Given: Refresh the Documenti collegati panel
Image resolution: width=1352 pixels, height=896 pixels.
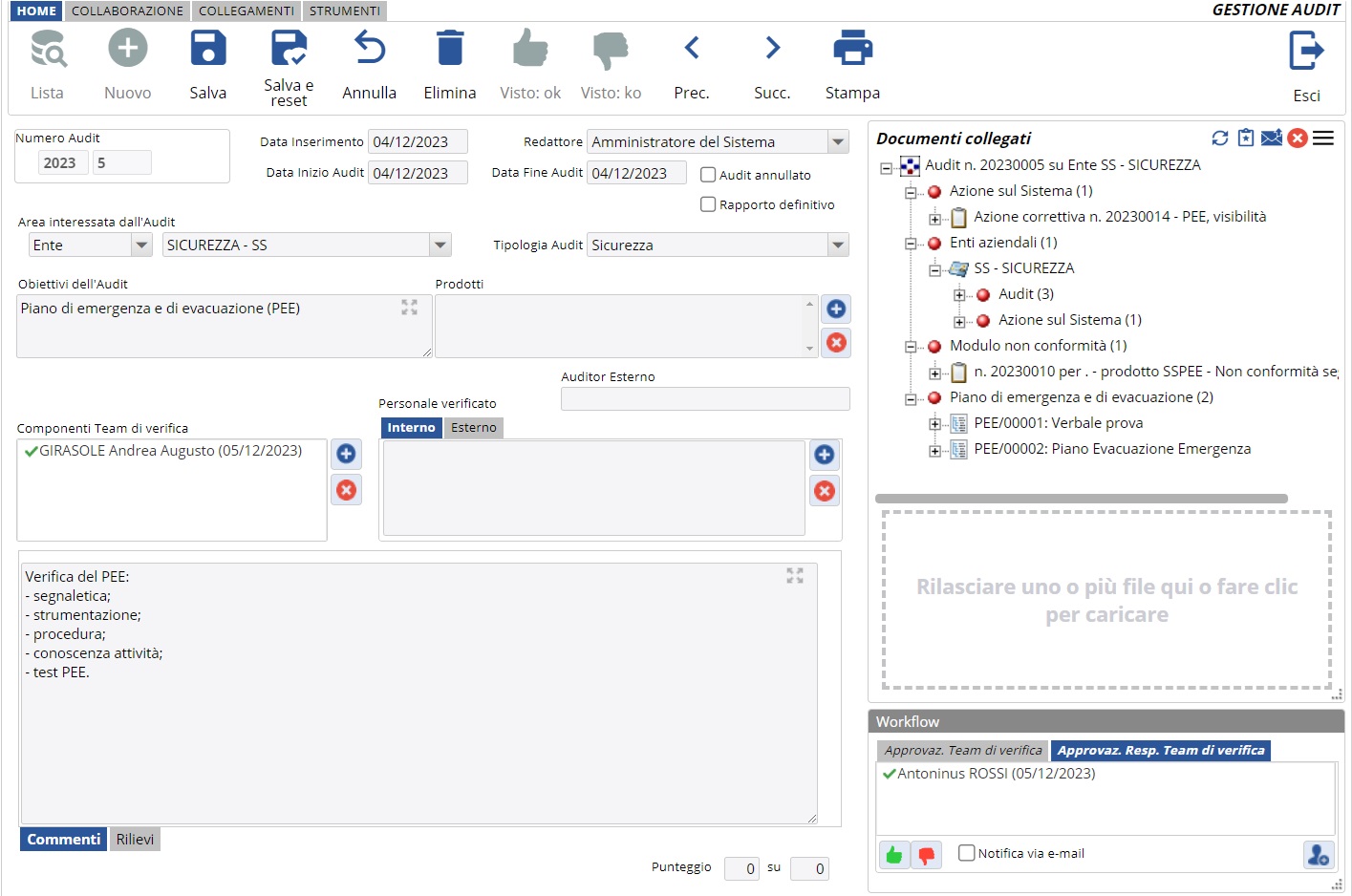Looking at the screenshot, I should [1219, 139].
